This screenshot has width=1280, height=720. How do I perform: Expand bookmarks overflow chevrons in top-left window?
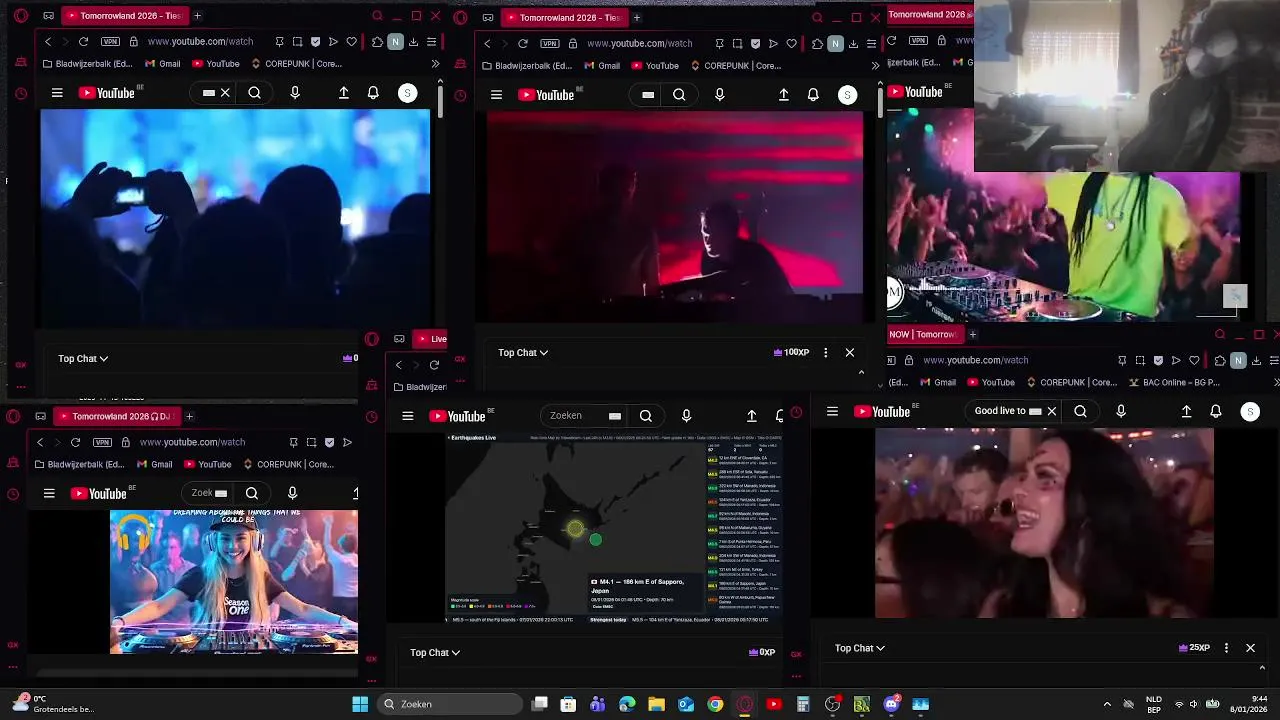[x=435, y=64]
